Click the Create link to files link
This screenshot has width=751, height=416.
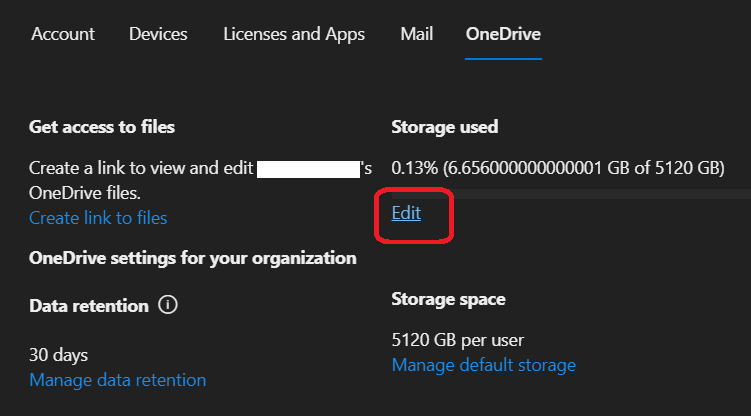pos(98,218)
